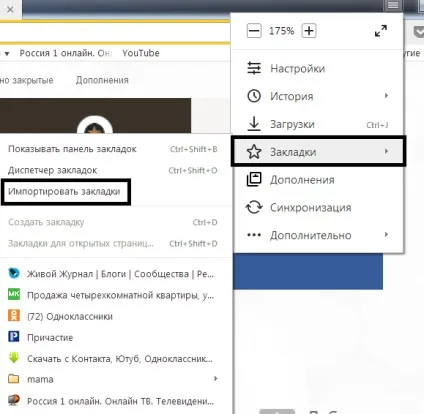Expand the История submenu arrow

(386, 96)
